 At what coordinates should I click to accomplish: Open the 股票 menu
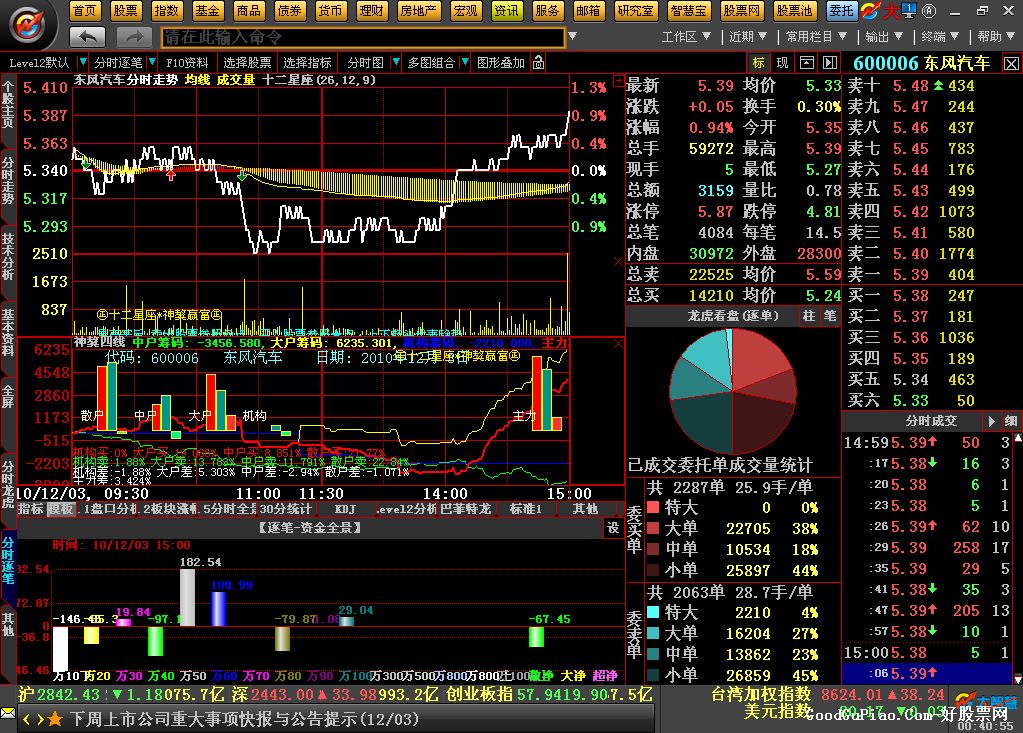pyautogui.click(x=125, y=10)
